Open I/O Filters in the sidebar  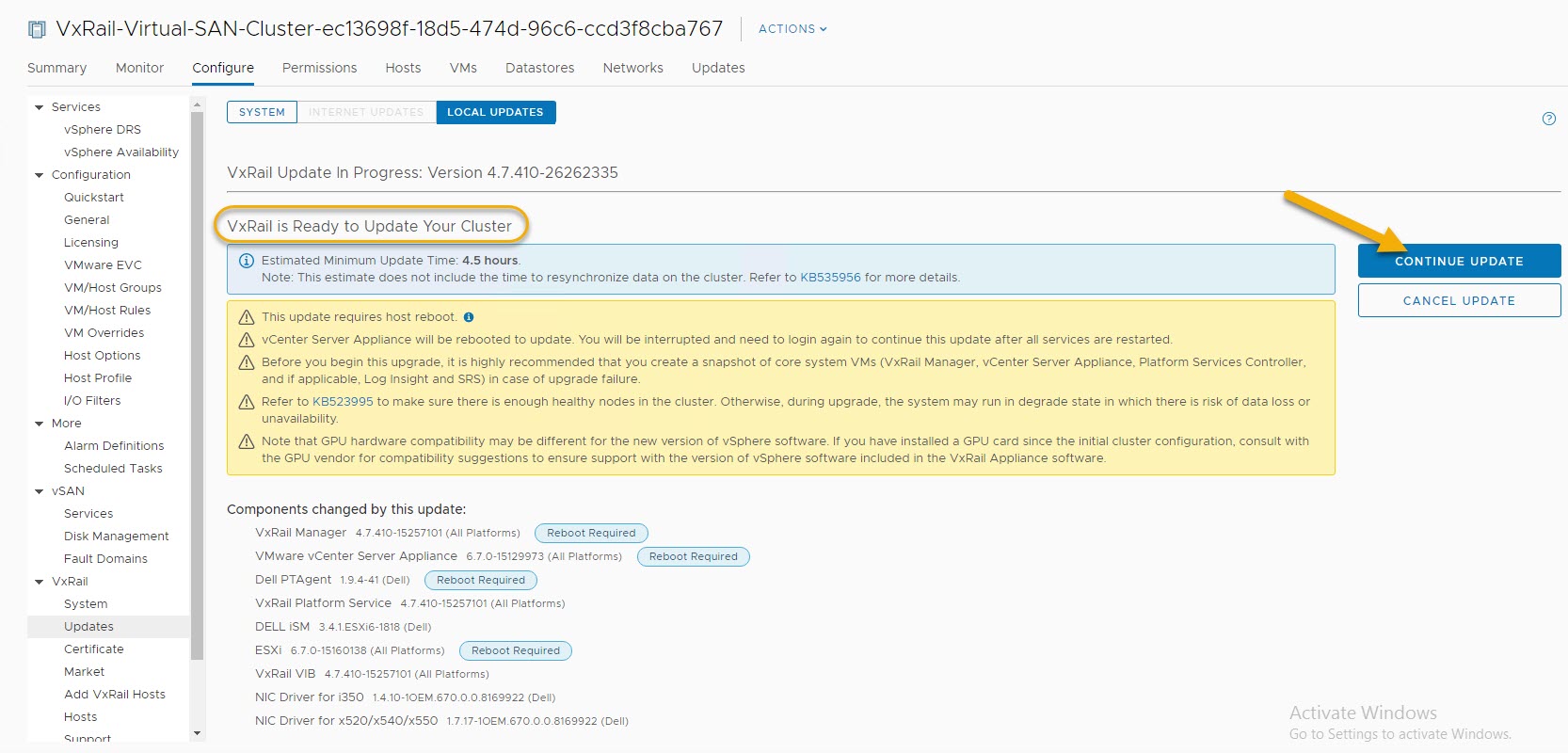pyautogui.click(x=92, y=401)
